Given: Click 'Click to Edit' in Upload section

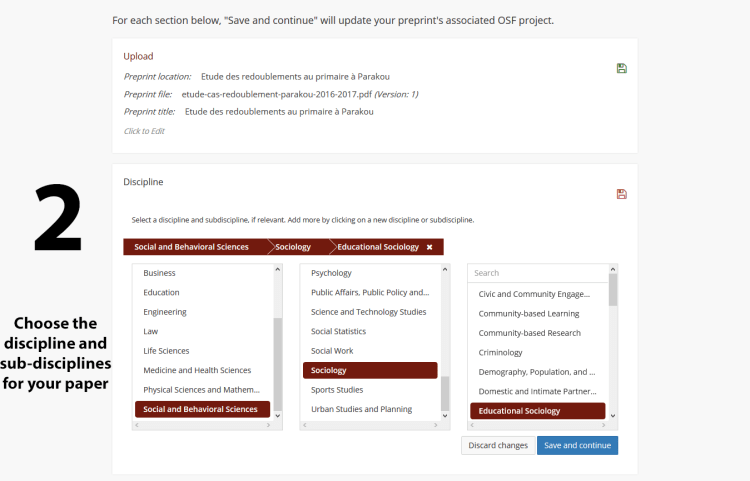Looking at the screenshot, I should point(144,131).
